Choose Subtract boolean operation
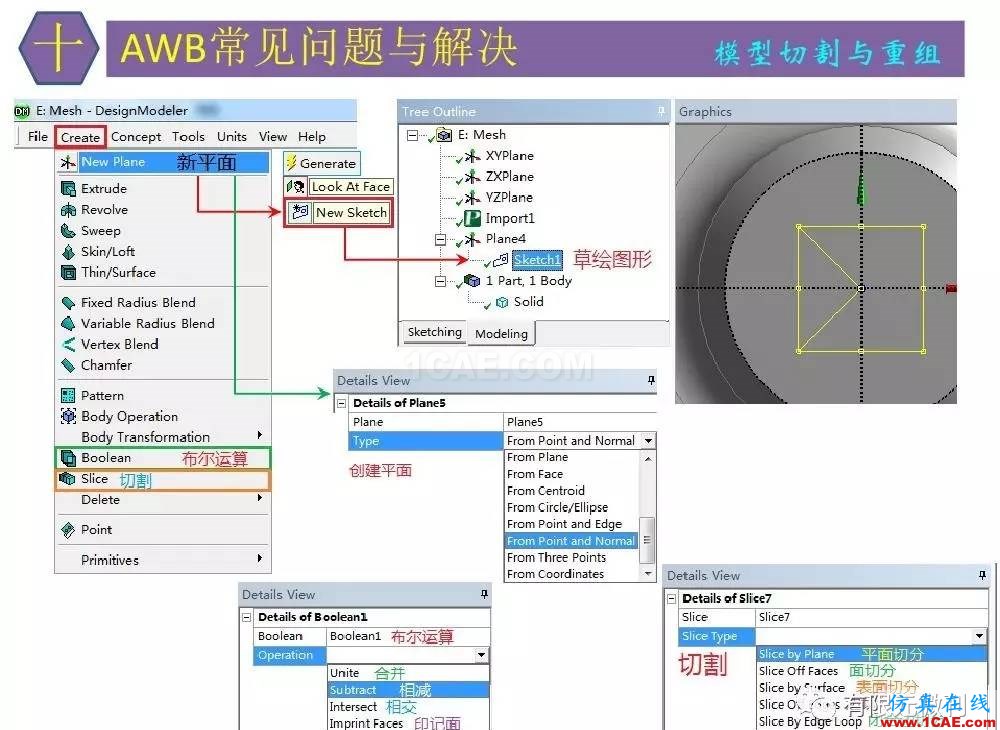The image size is (1000, 730). pos(408,690)
